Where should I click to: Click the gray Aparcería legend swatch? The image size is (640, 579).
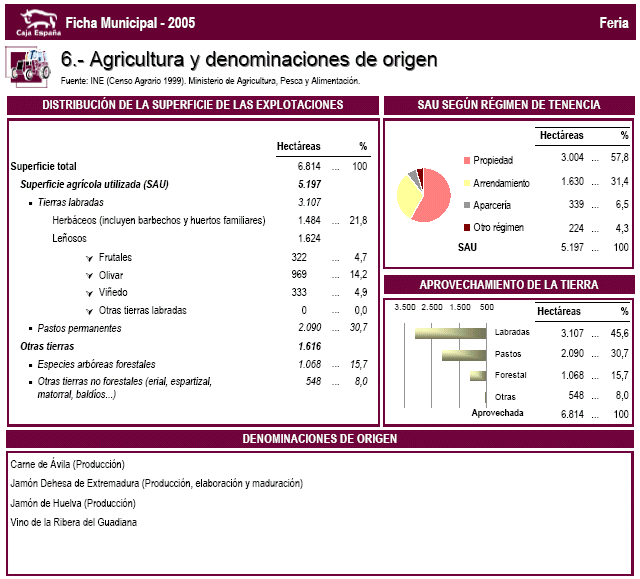click(x=467, y=205)
